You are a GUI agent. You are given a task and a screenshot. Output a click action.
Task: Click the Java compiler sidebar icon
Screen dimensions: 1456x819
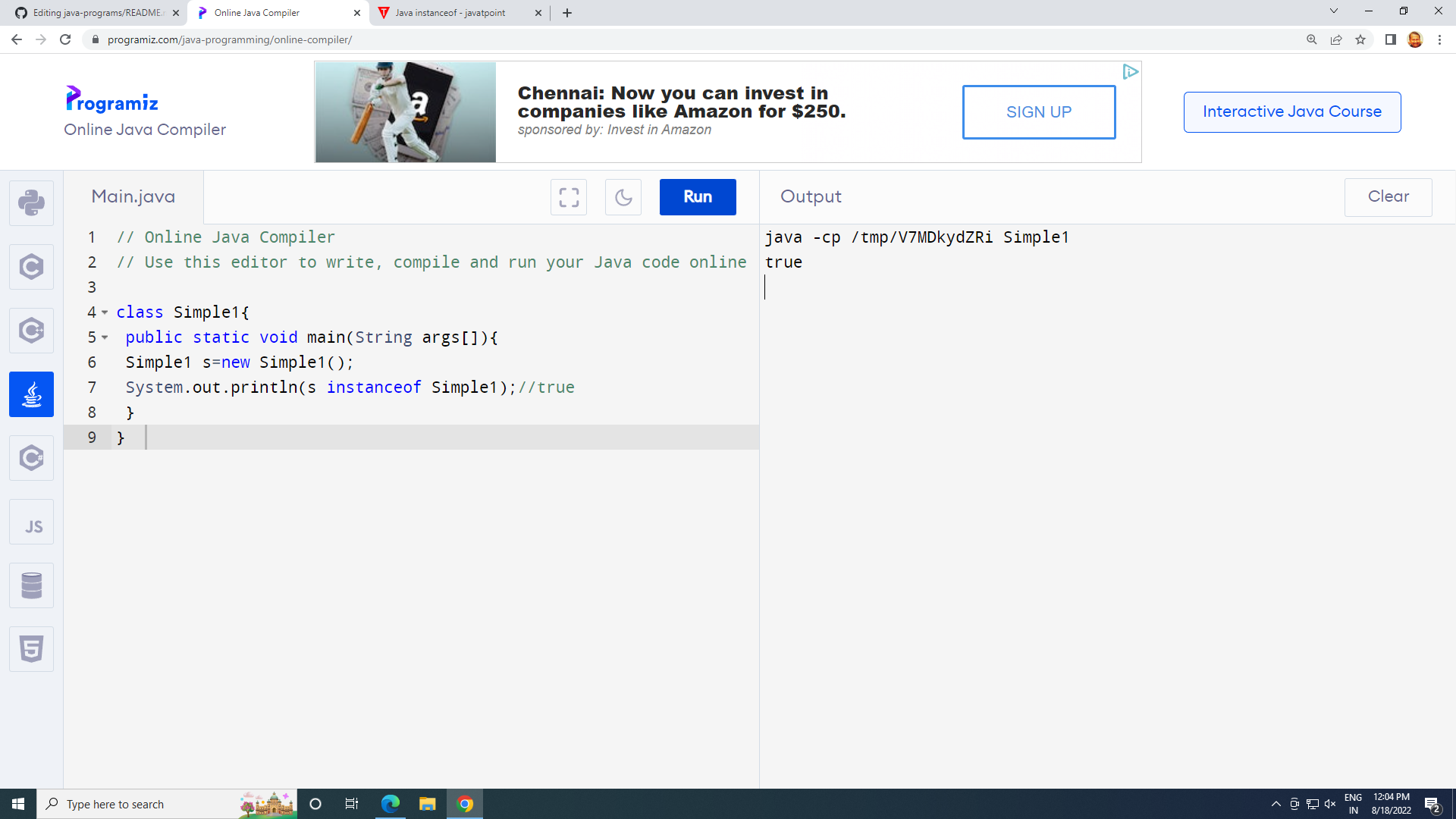coord(31,394)
